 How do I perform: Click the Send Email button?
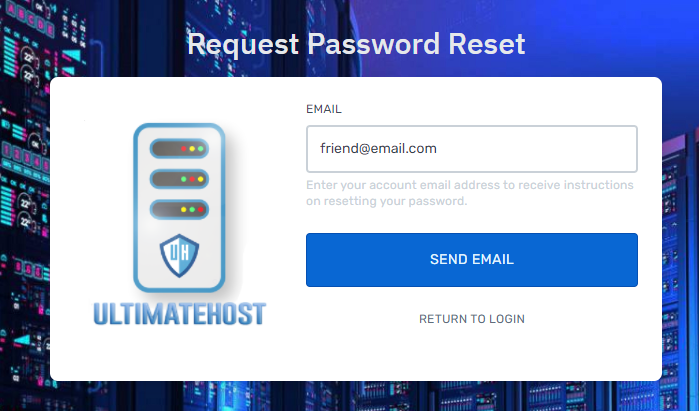click(x=472, y=259)
